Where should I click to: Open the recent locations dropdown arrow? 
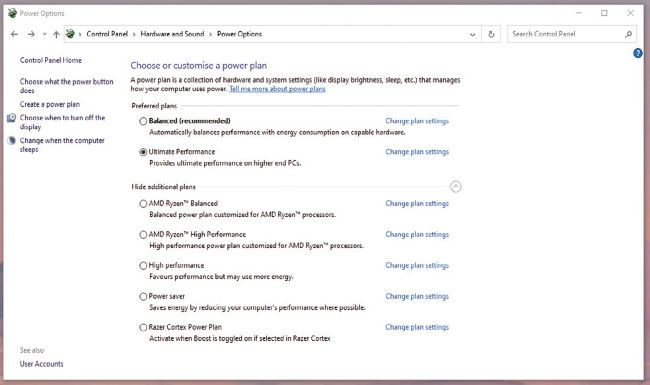pos(44,34)
